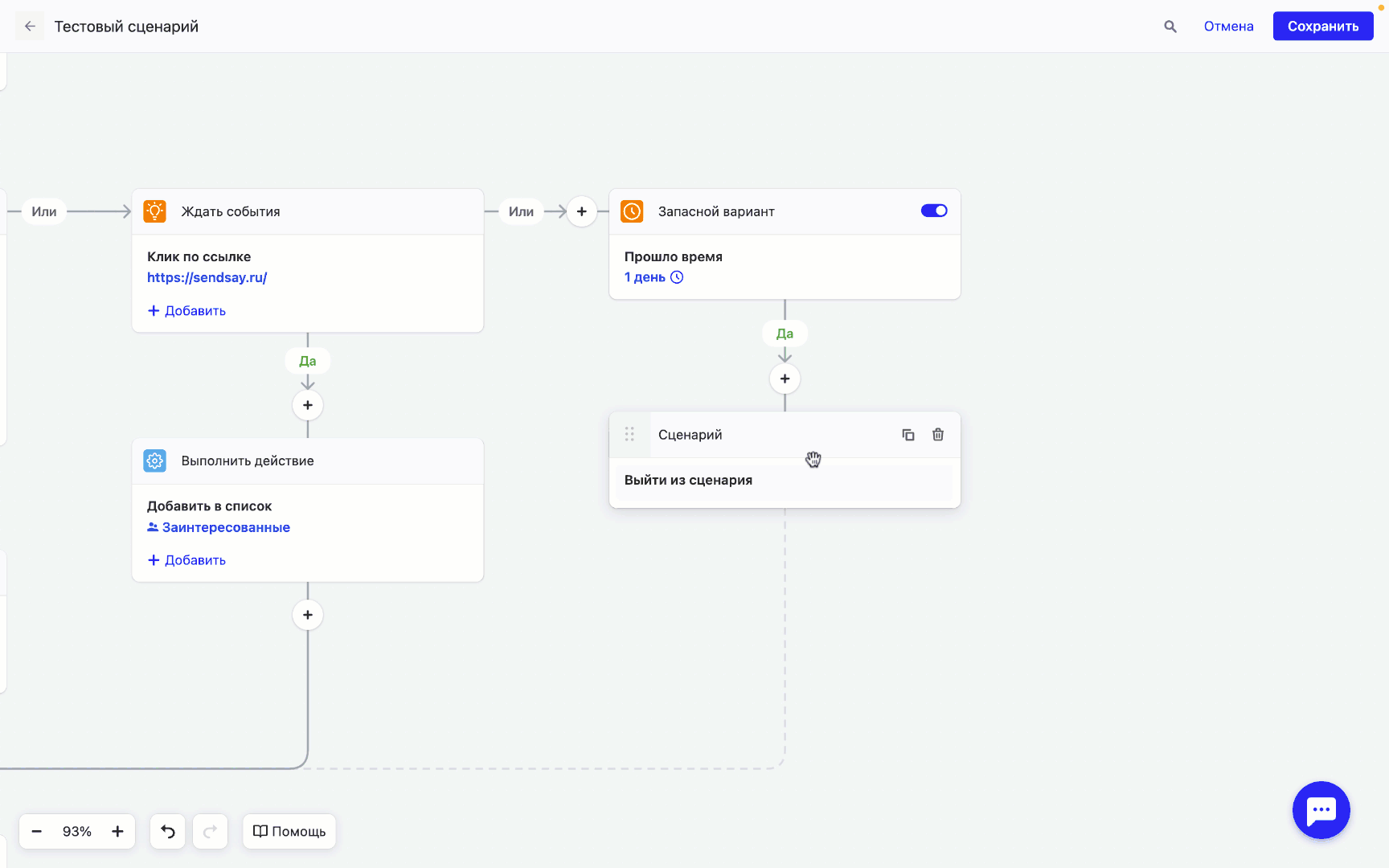The image size is (1389, 868).
Task: Click the 93% zoom level
Action: [x=77, y=831]
